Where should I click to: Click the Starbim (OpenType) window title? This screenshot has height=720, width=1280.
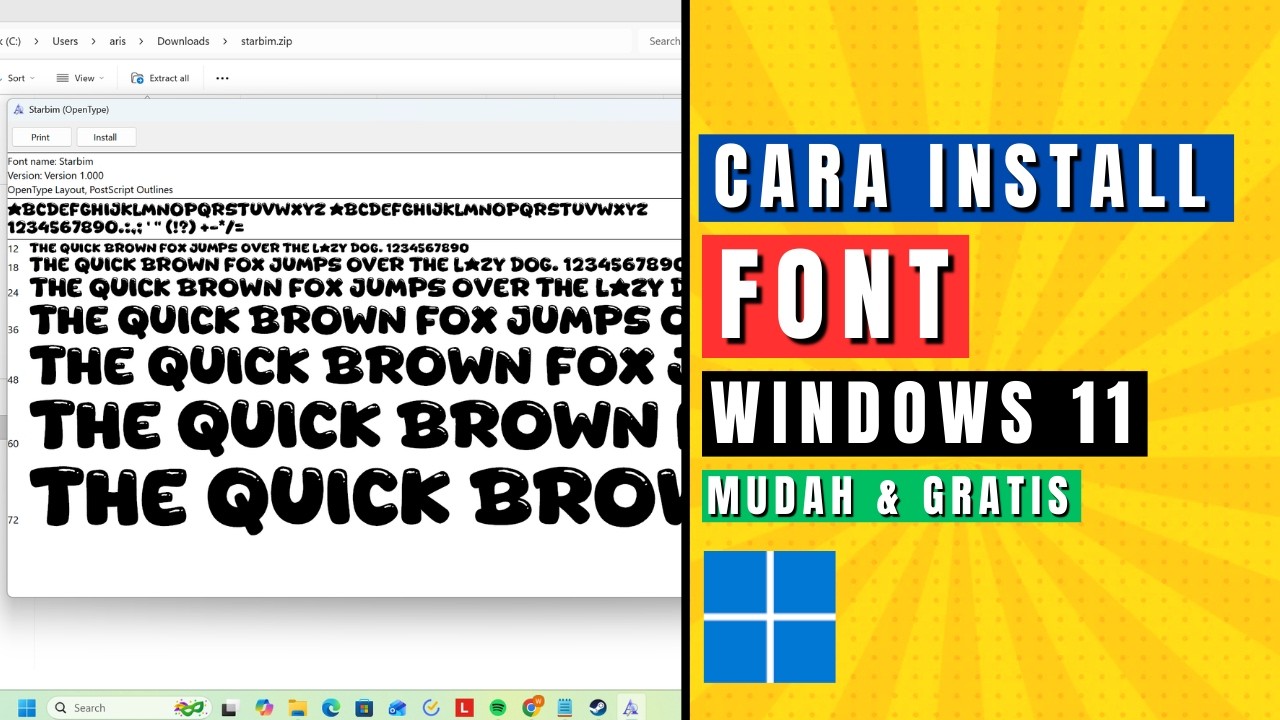point(69,109)
